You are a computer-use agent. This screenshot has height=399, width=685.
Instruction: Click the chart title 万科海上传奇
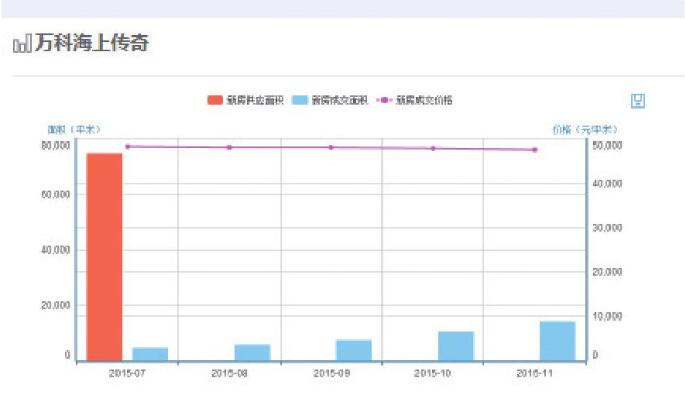(92, 43)
